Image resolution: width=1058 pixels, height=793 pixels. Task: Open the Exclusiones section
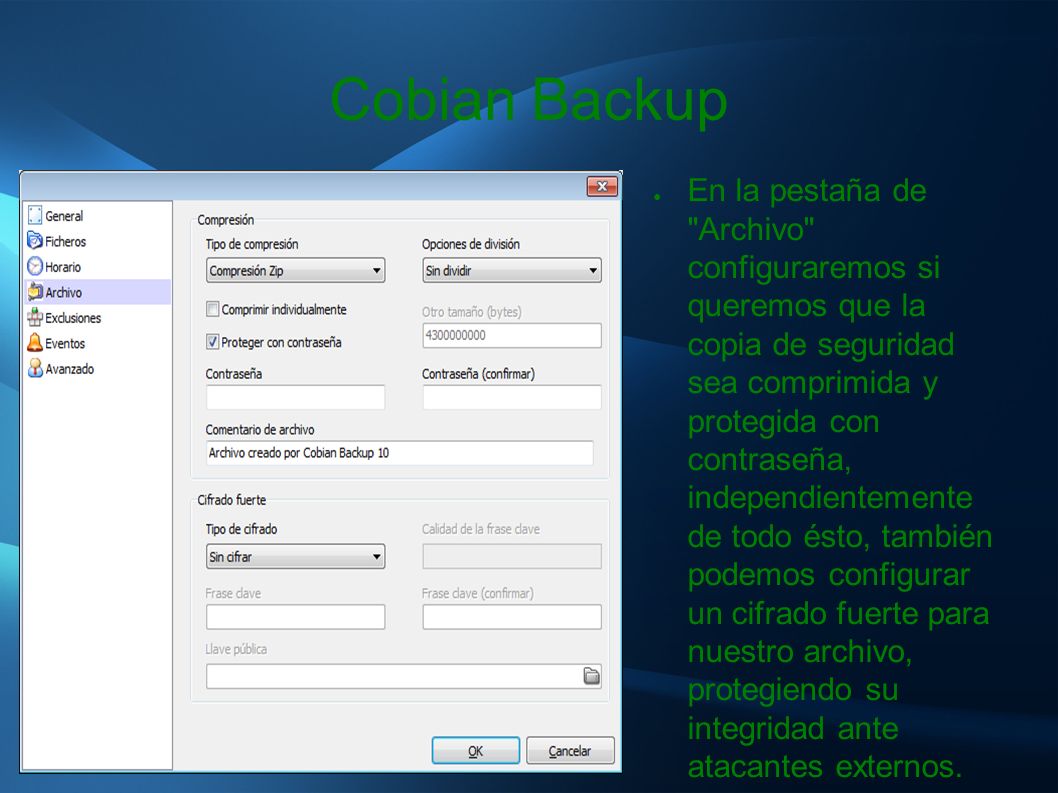(97, 318)
